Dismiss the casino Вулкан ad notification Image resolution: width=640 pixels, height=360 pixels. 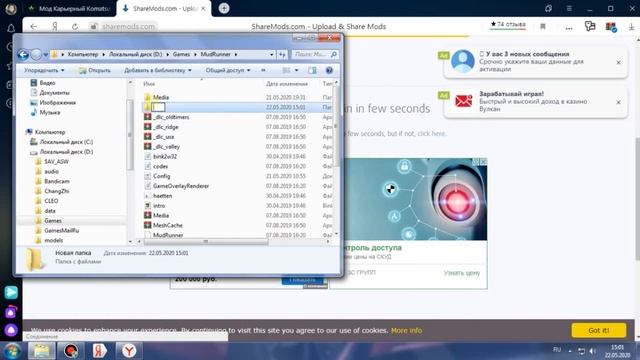(x=618, y=102)
